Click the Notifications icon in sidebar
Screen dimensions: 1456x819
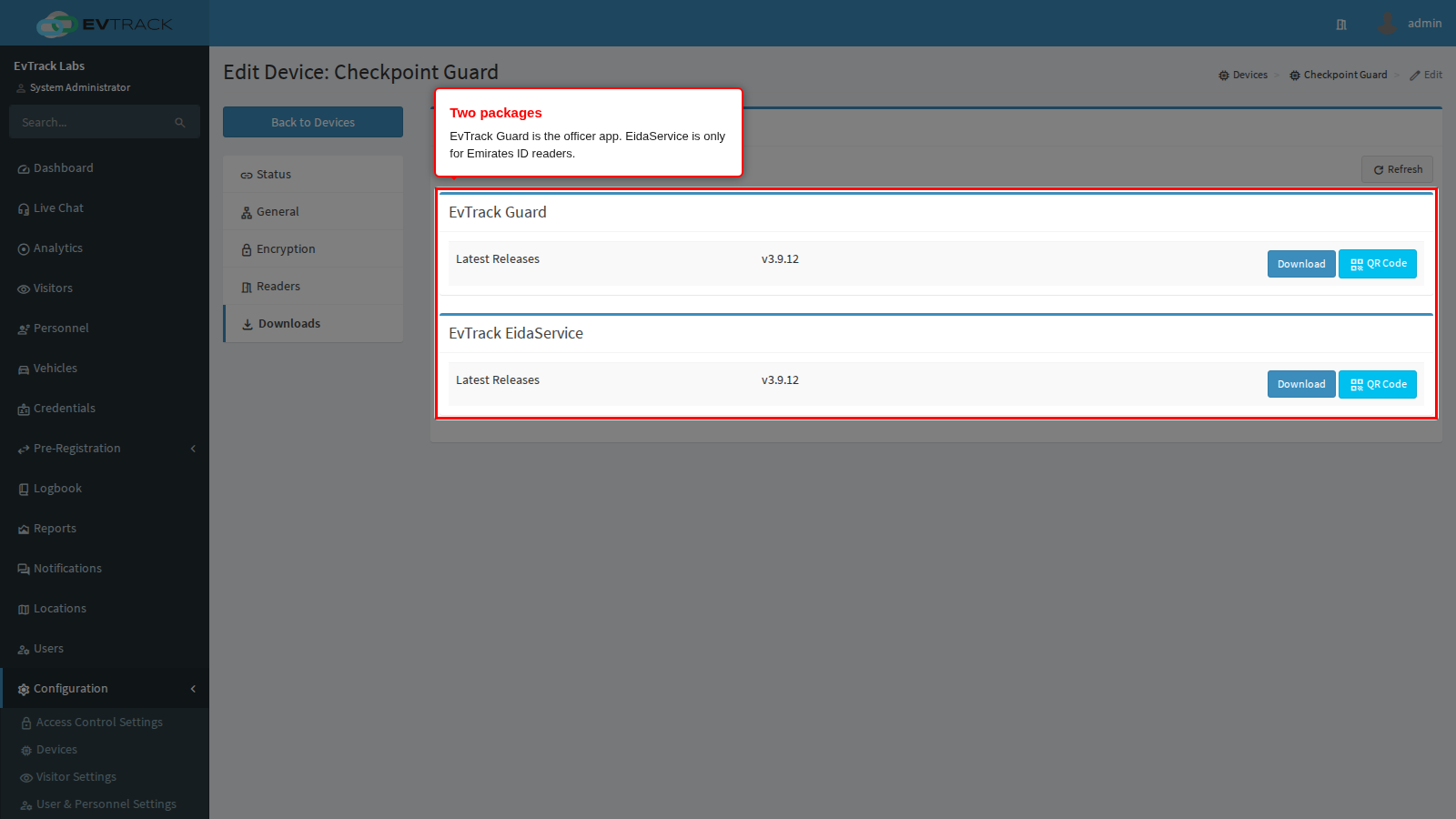pos(24,570)
